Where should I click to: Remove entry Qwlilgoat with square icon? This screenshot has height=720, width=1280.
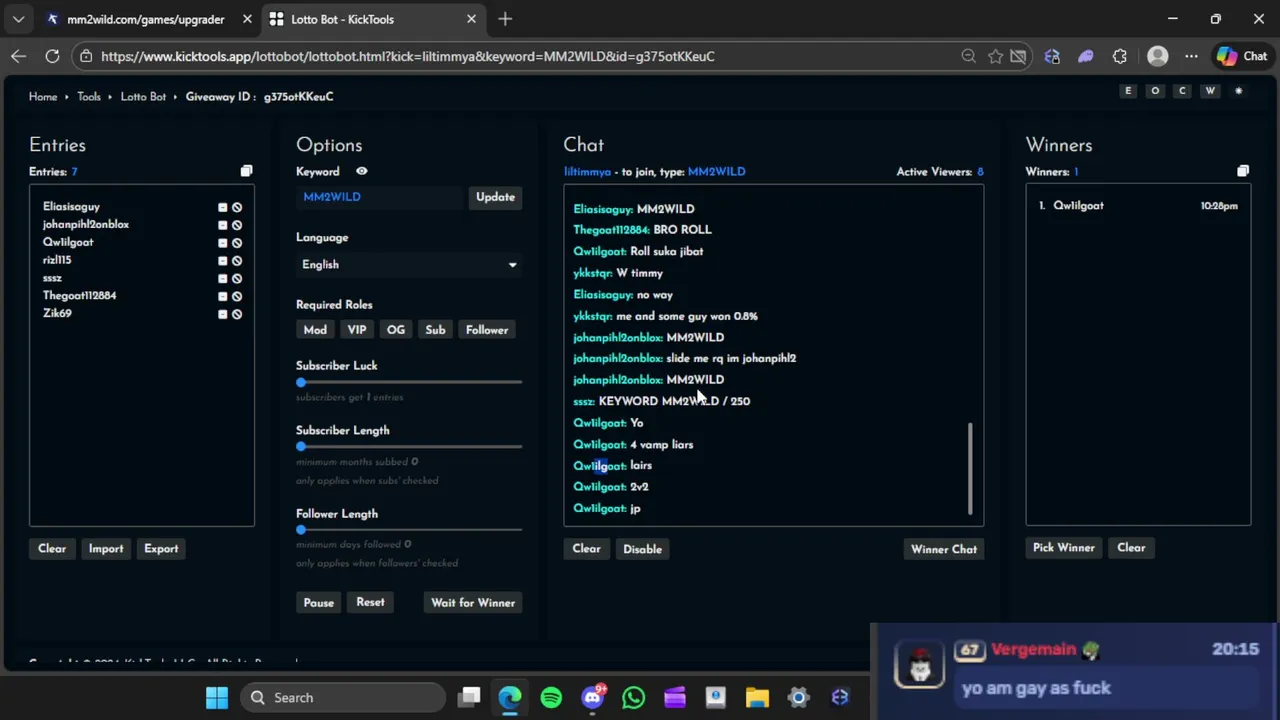(222, 243)
